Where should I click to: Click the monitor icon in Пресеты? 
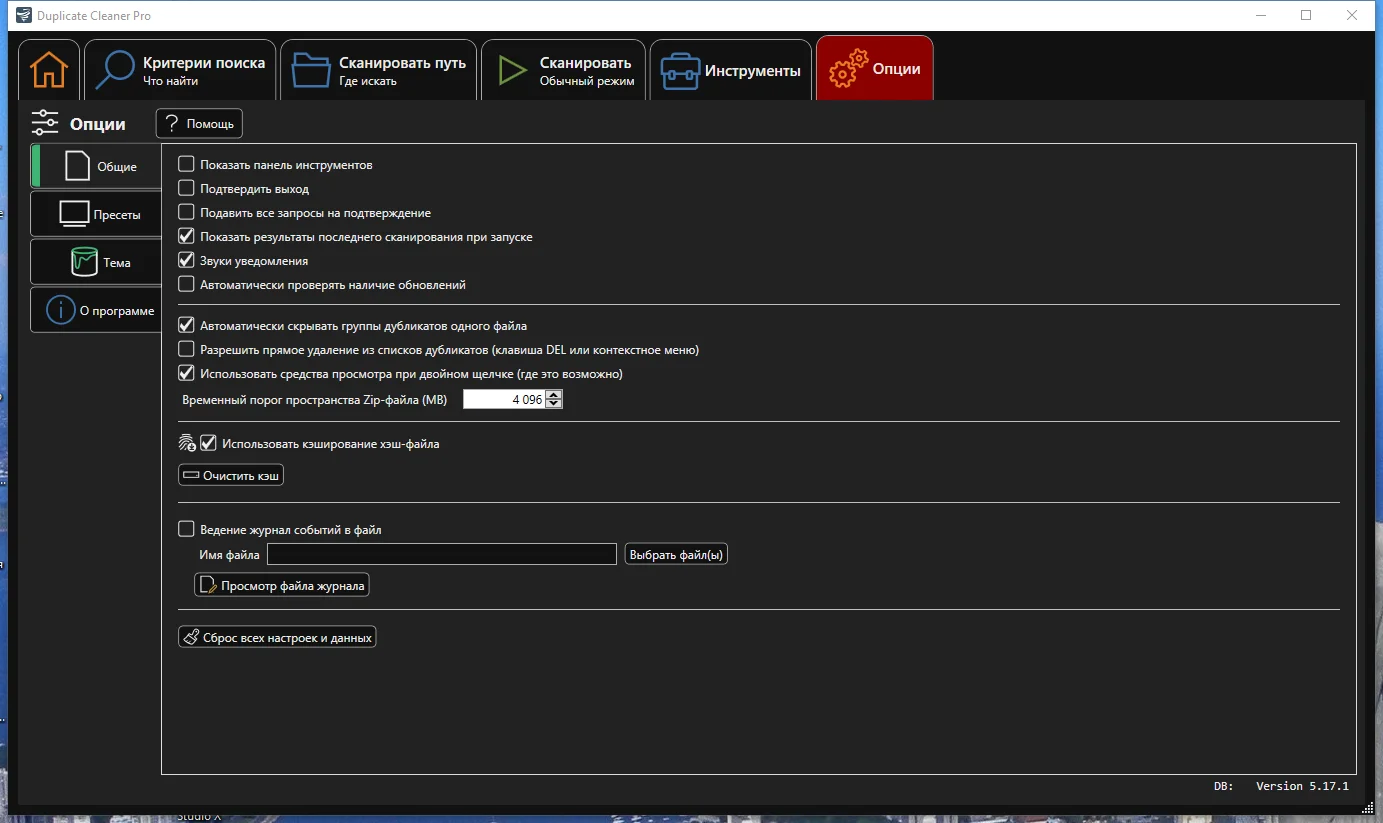(74, 214)
